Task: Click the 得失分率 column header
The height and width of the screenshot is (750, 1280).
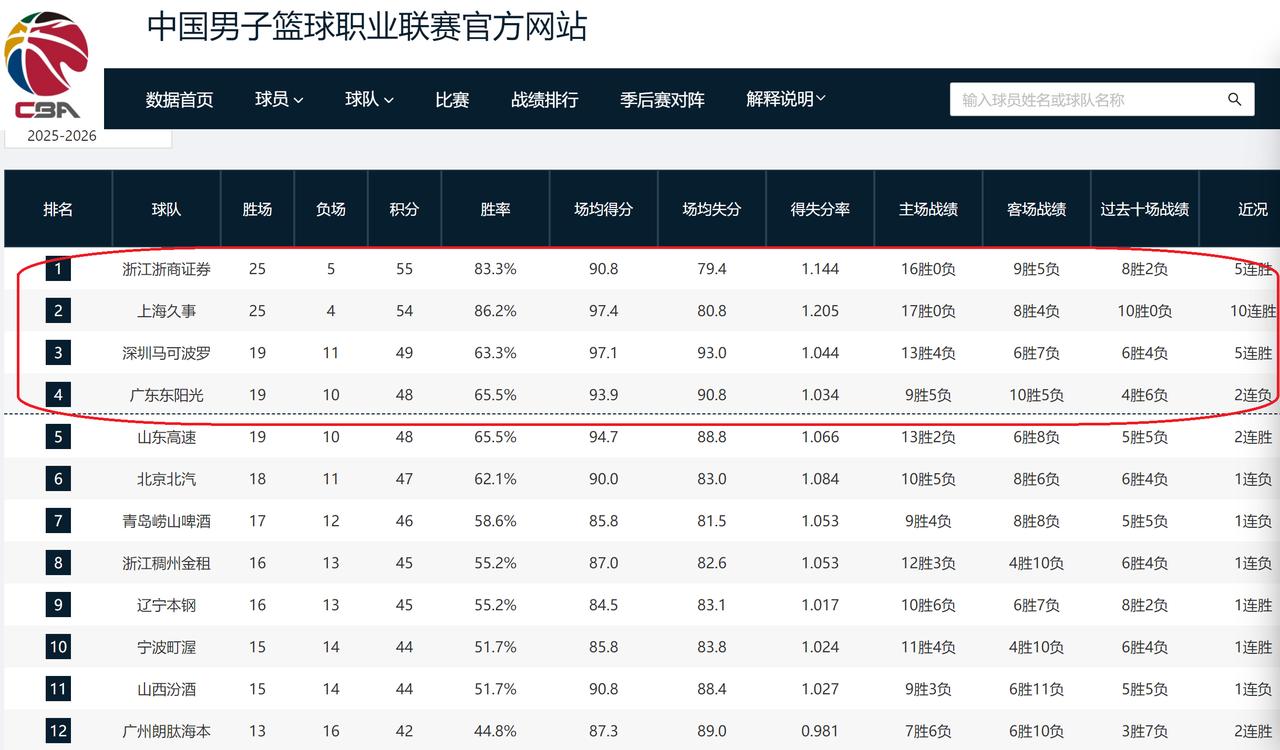Action: (x=820, y=209)
